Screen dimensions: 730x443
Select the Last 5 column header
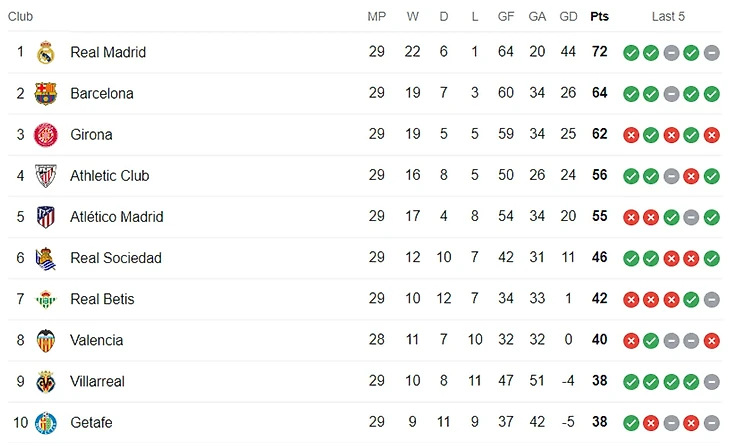tap(668, 17)
